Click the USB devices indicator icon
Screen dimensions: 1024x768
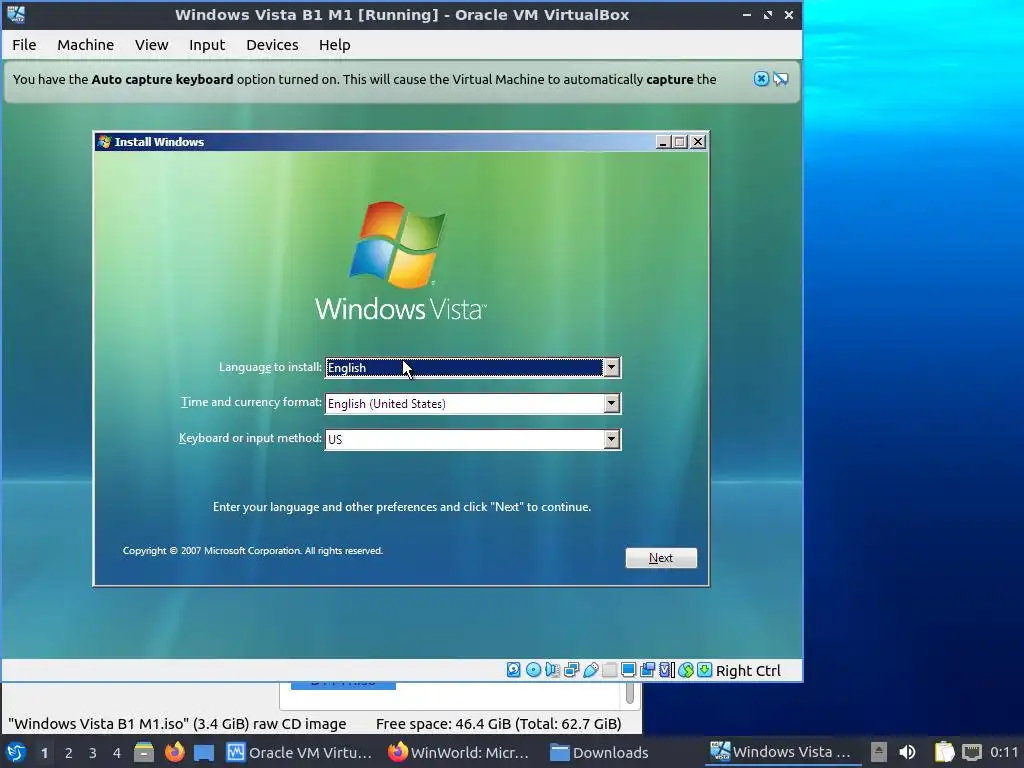590,670
